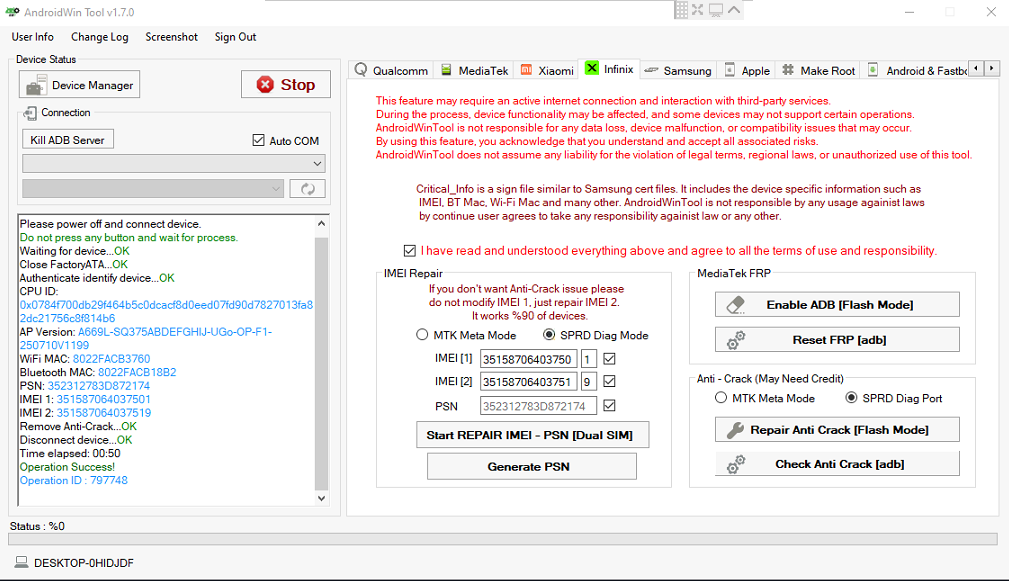Uncheck the terms agreement checkbox
The image size is (1009, 581).
410,251
